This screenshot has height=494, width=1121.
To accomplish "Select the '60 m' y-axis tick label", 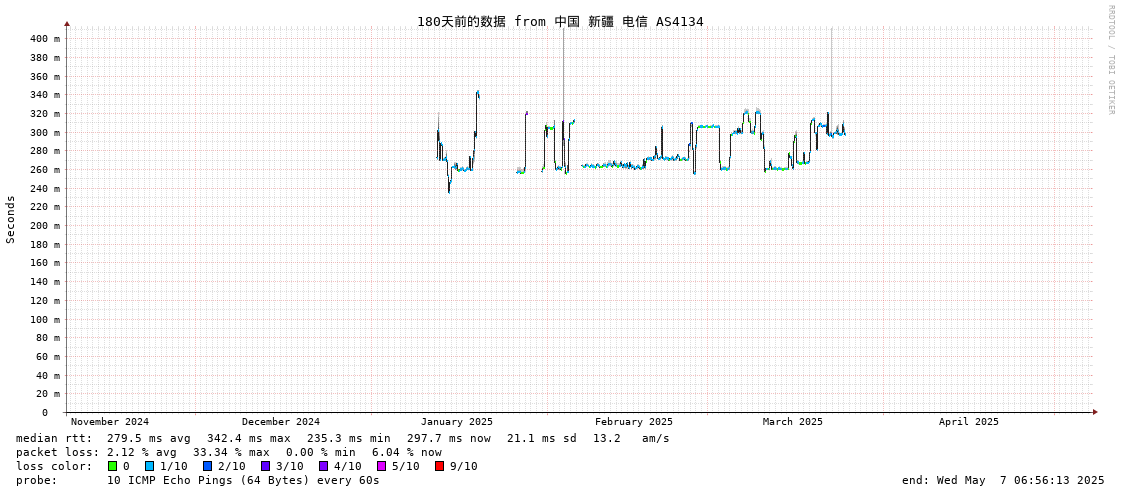I will tap(48, 356).
